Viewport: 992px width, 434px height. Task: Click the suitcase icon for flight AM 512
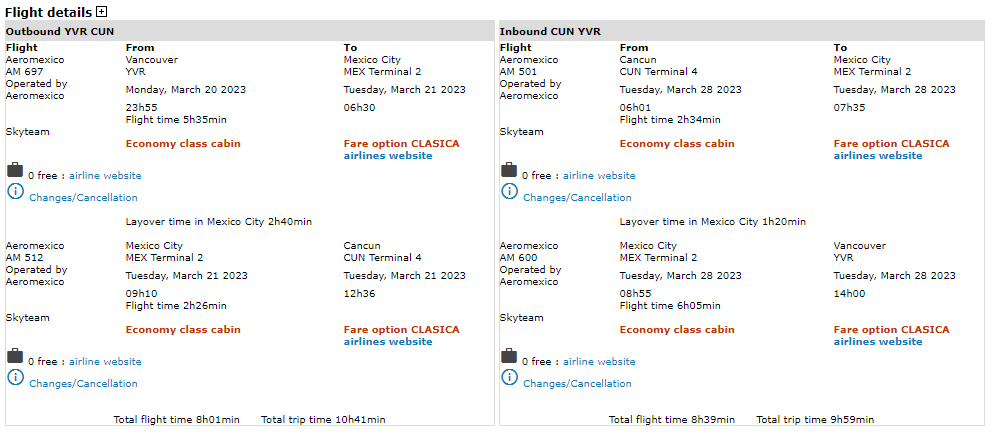point(15,356)
